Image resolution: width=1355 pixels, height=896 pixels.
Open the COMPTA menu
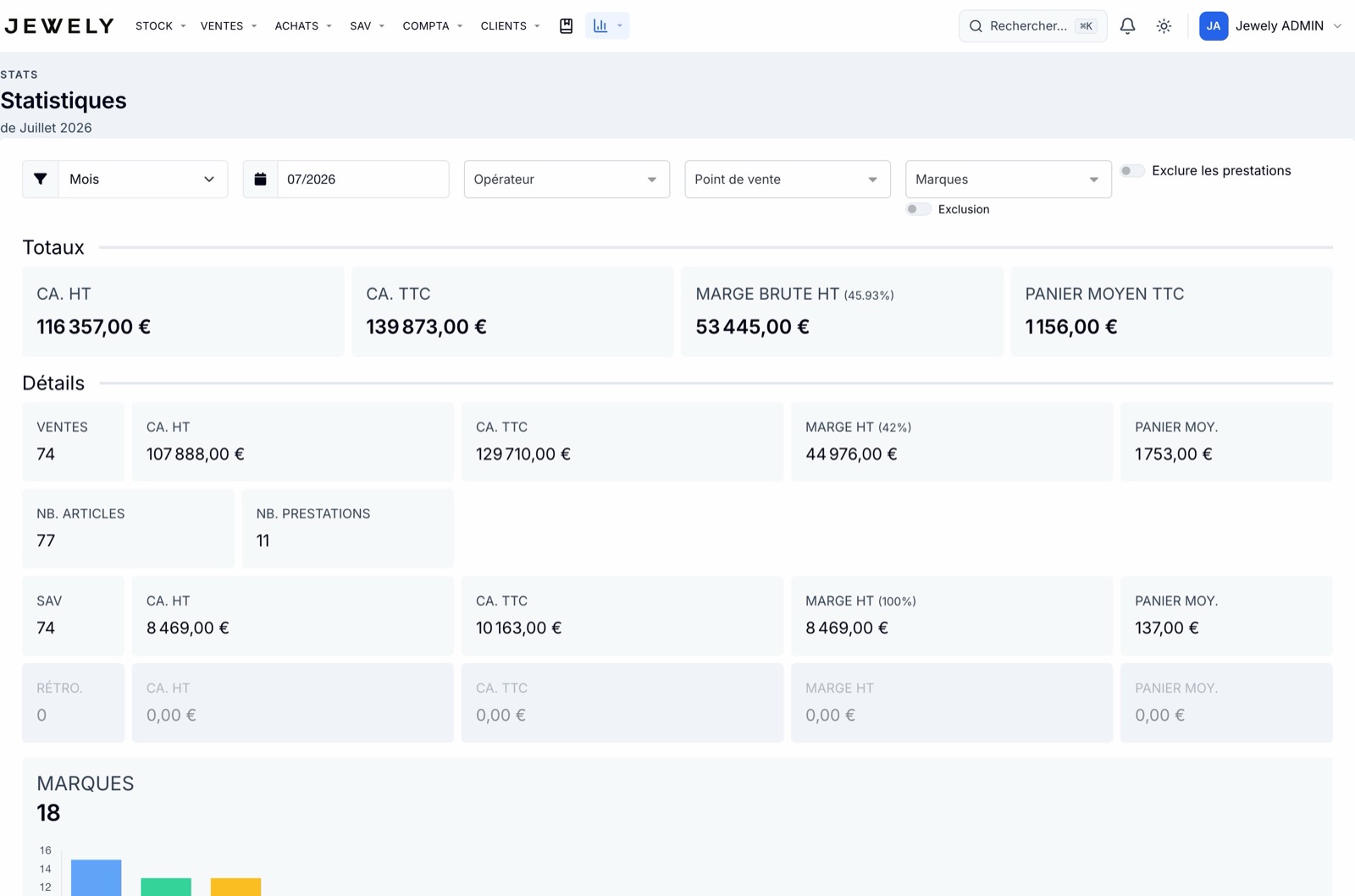pos(433,26)
